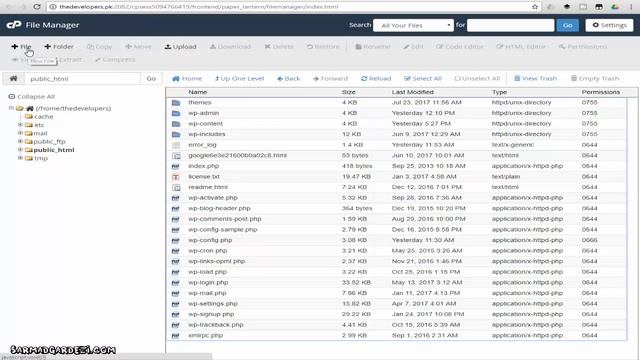
Task: Click the Back navigation button
Action: tap(289, 78)
